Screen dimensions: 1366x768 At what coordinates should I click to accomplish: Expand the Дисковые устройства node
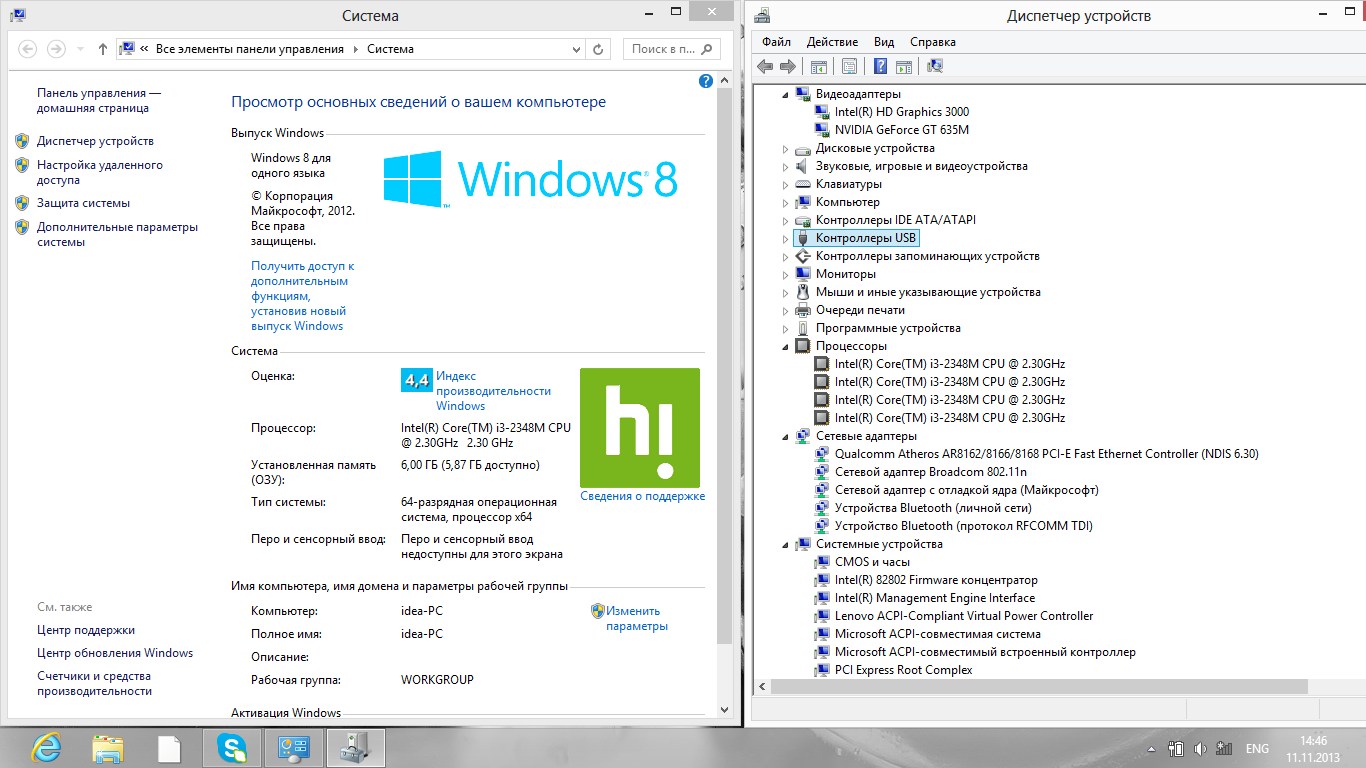pyautogui.click(x=788, y=149)
